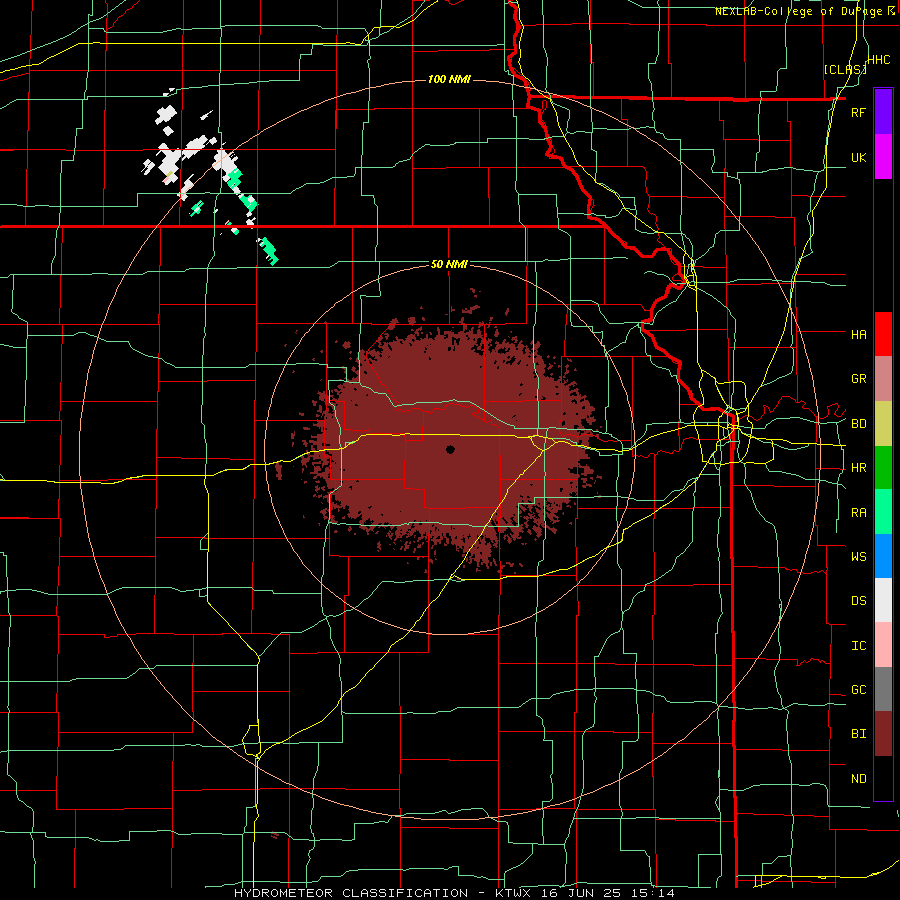Viewport: 900px width, 900px height.
Task: Click the IC legend label
Action: 859,646
